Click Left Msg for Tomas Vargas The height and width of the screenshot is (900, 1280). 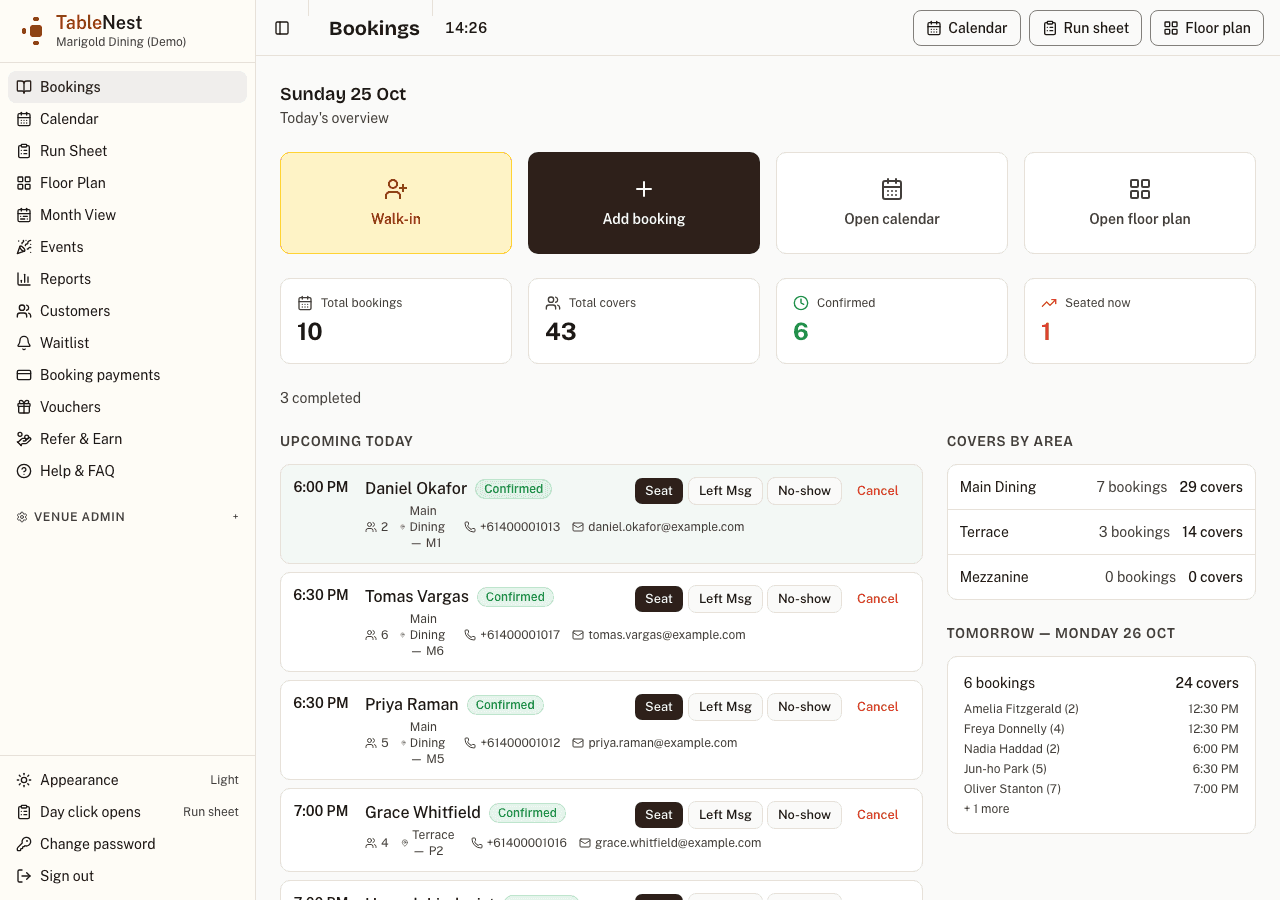click(725, 599)
